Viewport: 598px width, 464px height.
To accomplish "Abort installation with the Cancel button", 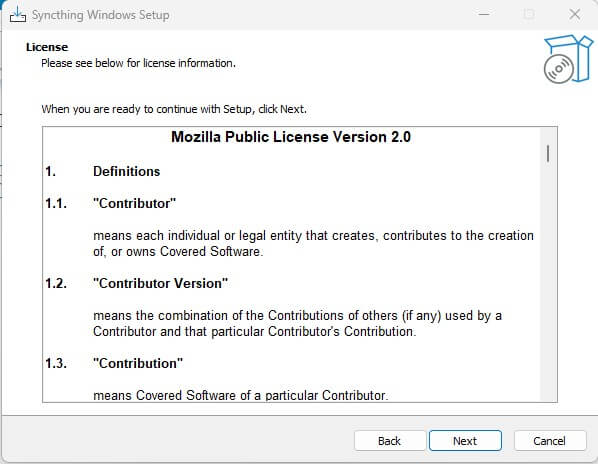I will point(549,441).
